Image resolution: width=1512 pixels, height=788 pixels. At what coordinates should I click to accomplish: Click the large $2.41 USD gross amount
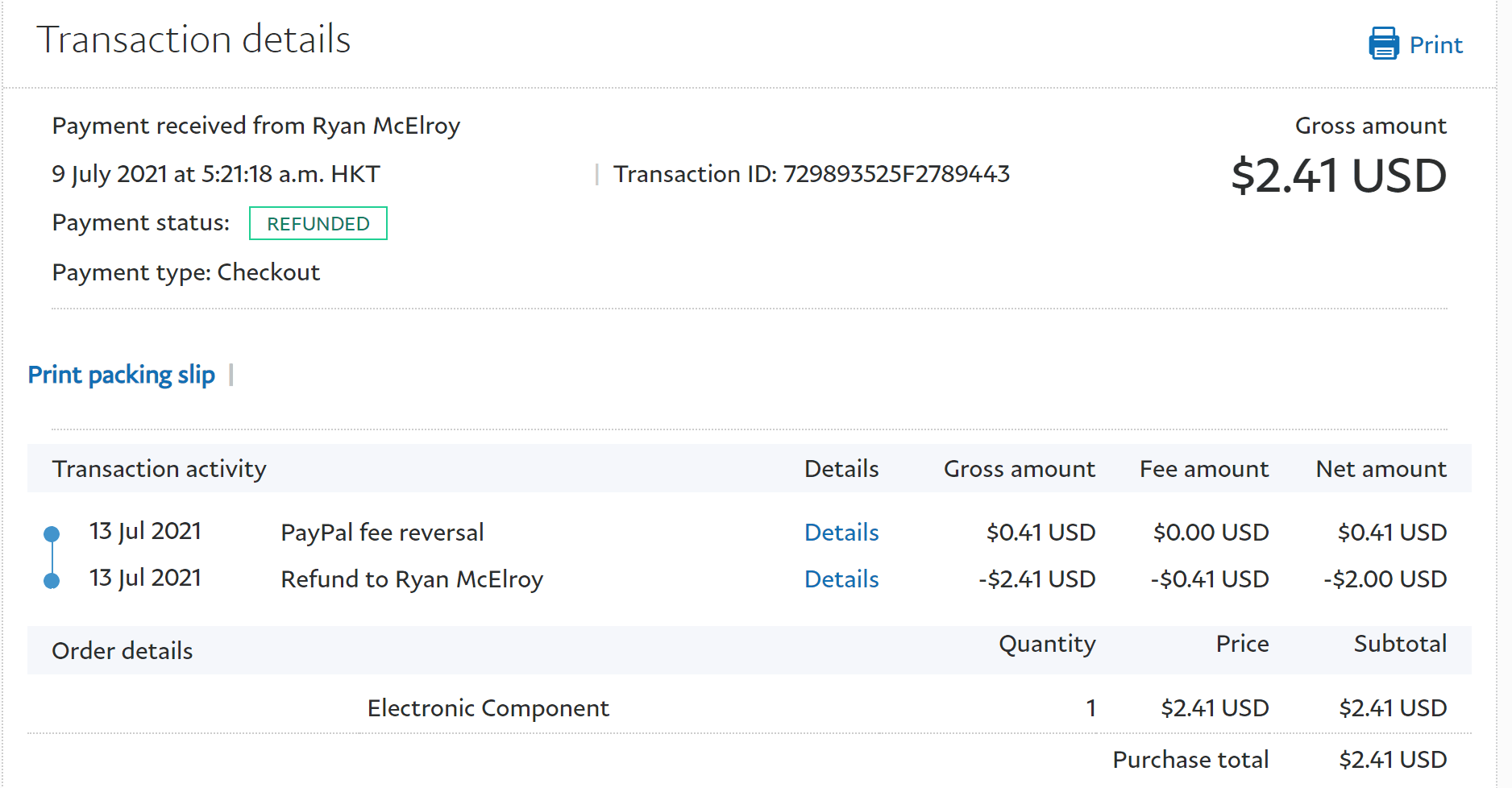[x=1339, y=176]
